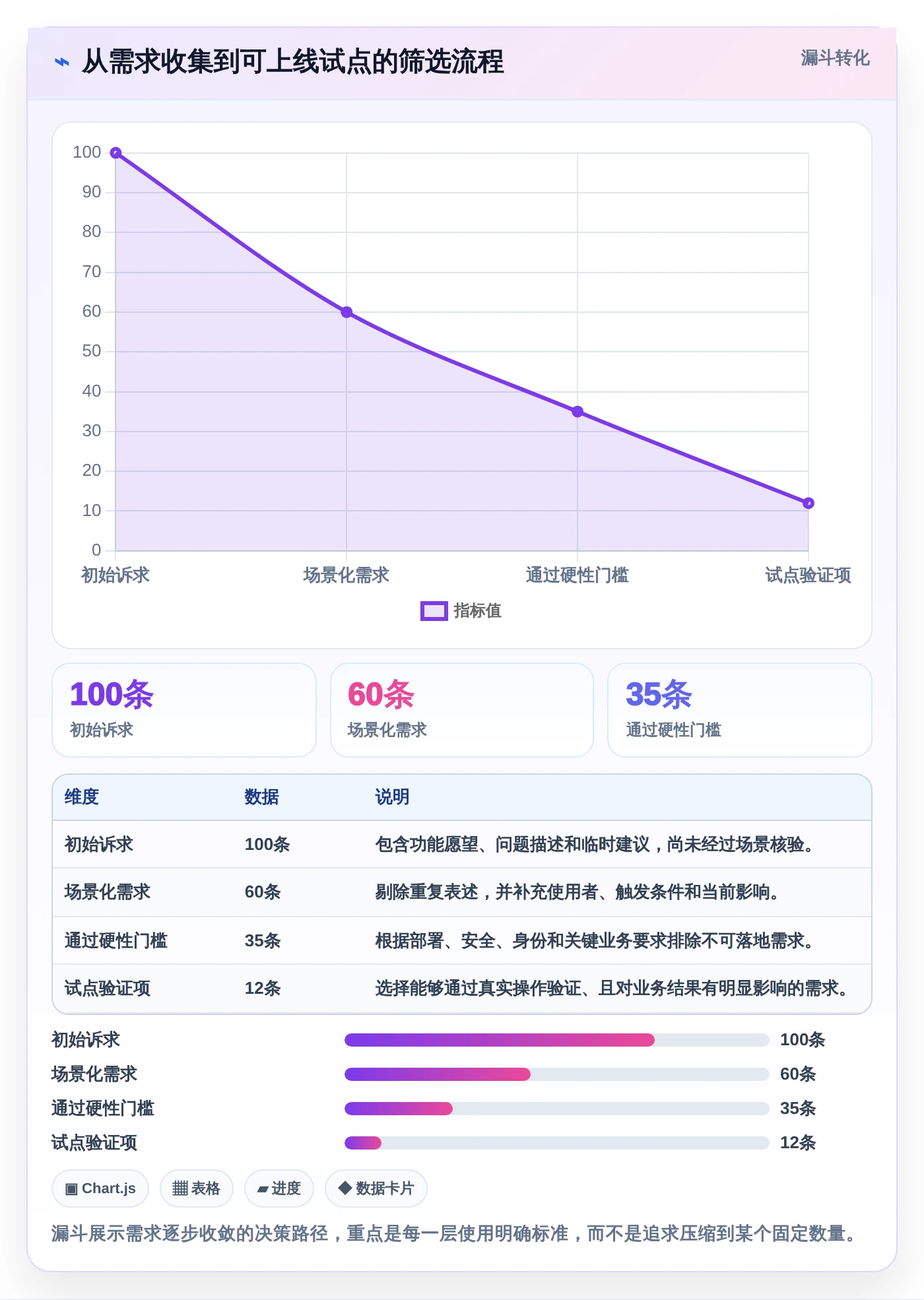The image size is (924, 1300).
Task: Click the 场景化需求 x-axis label on the chart
Action: coord(346,575)
